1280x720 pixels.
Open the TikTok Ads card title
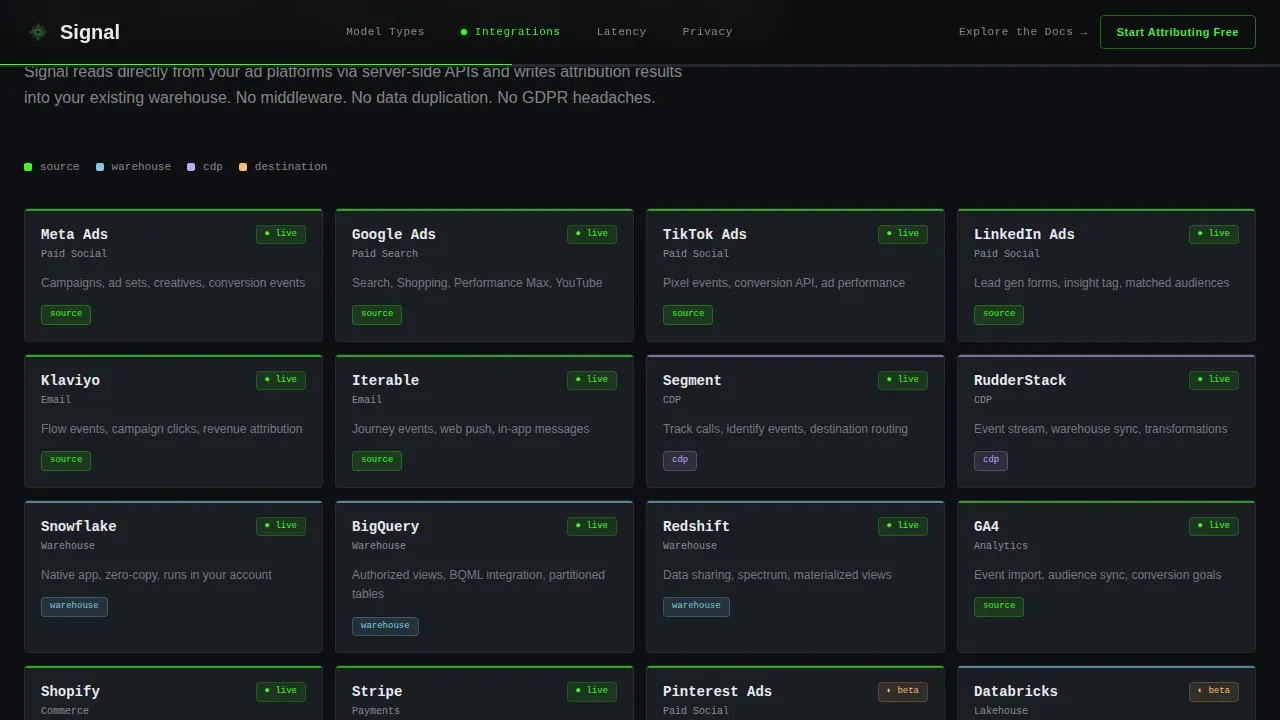tap(705, 234)
